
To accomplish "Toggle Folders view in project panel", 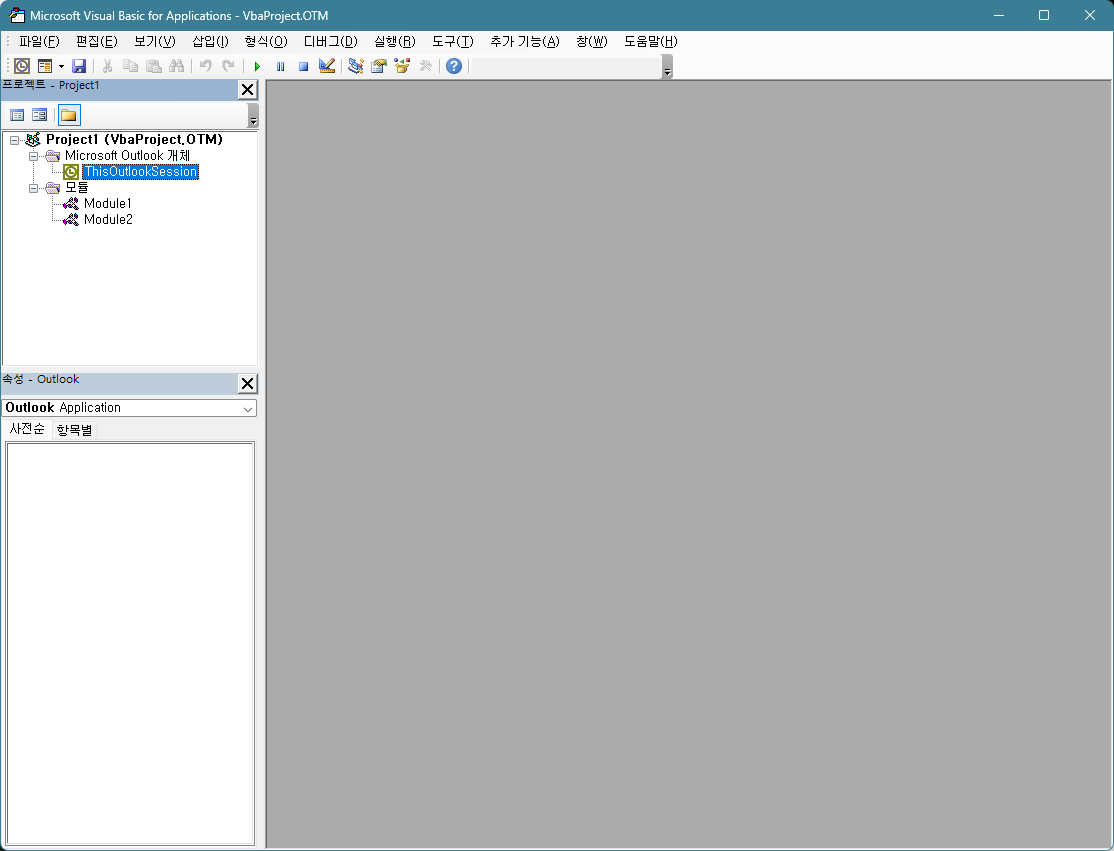I will [69, 115].
